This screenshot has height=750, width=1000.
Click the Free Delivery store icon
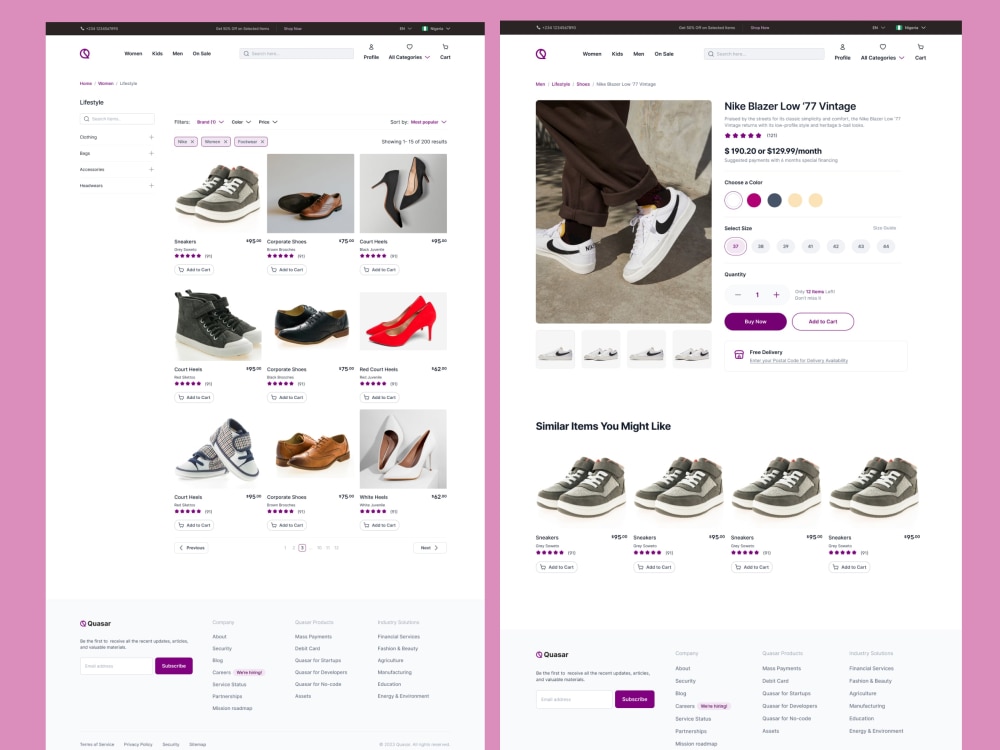point(739,355)
